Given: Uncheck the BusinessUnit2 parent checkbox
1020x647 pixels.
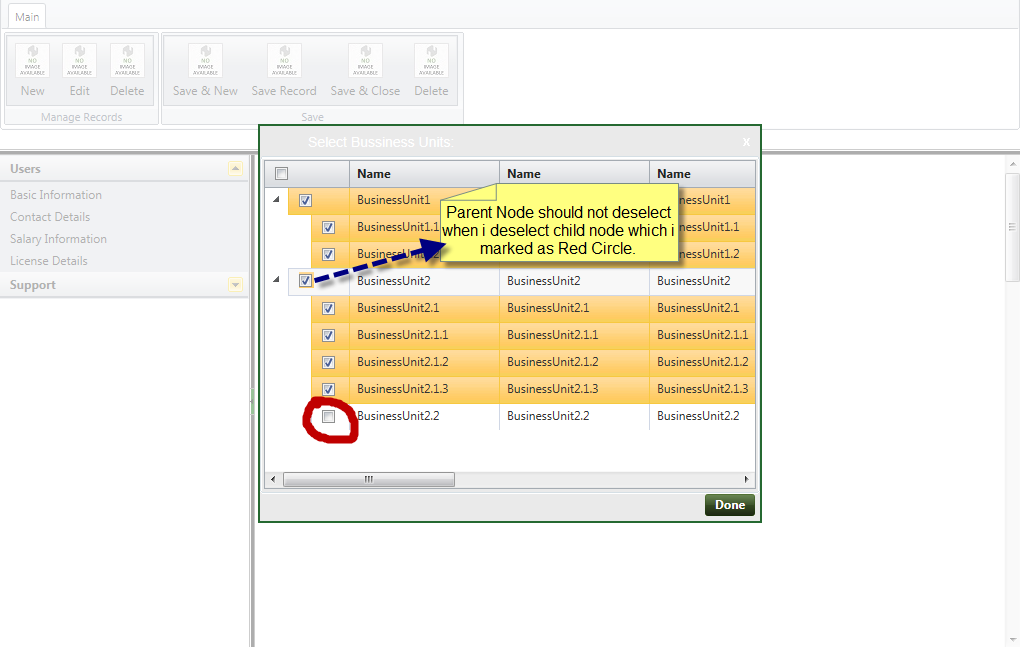Looking at the screenshot, I should point(305,281).
